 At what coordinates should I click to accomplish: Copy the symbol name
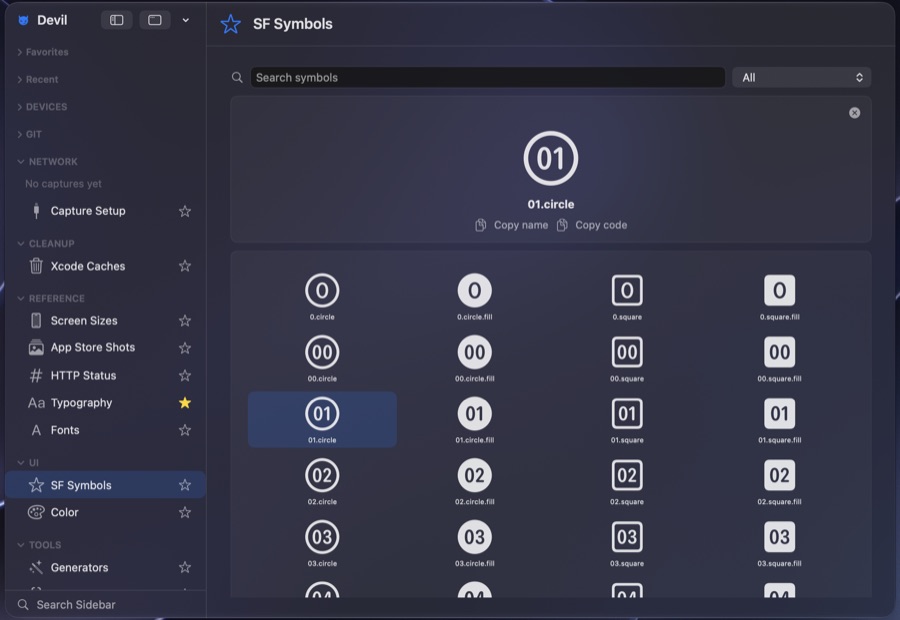click(x=511, y=225)
